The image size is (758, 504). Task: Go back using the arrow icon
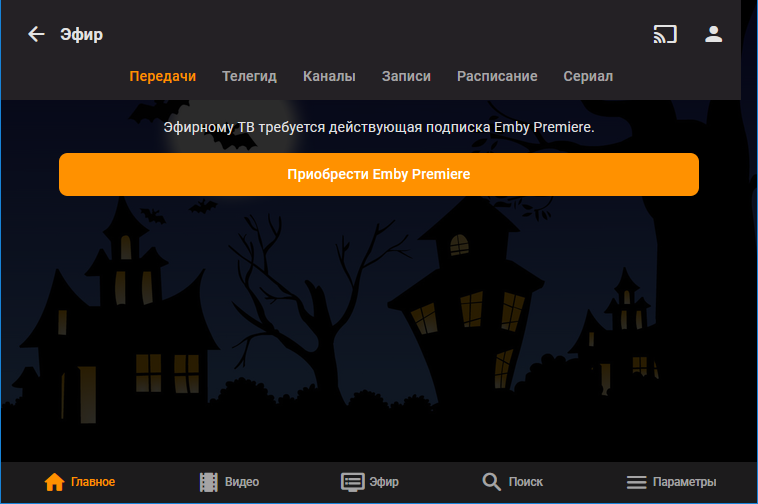click(36, 34)
